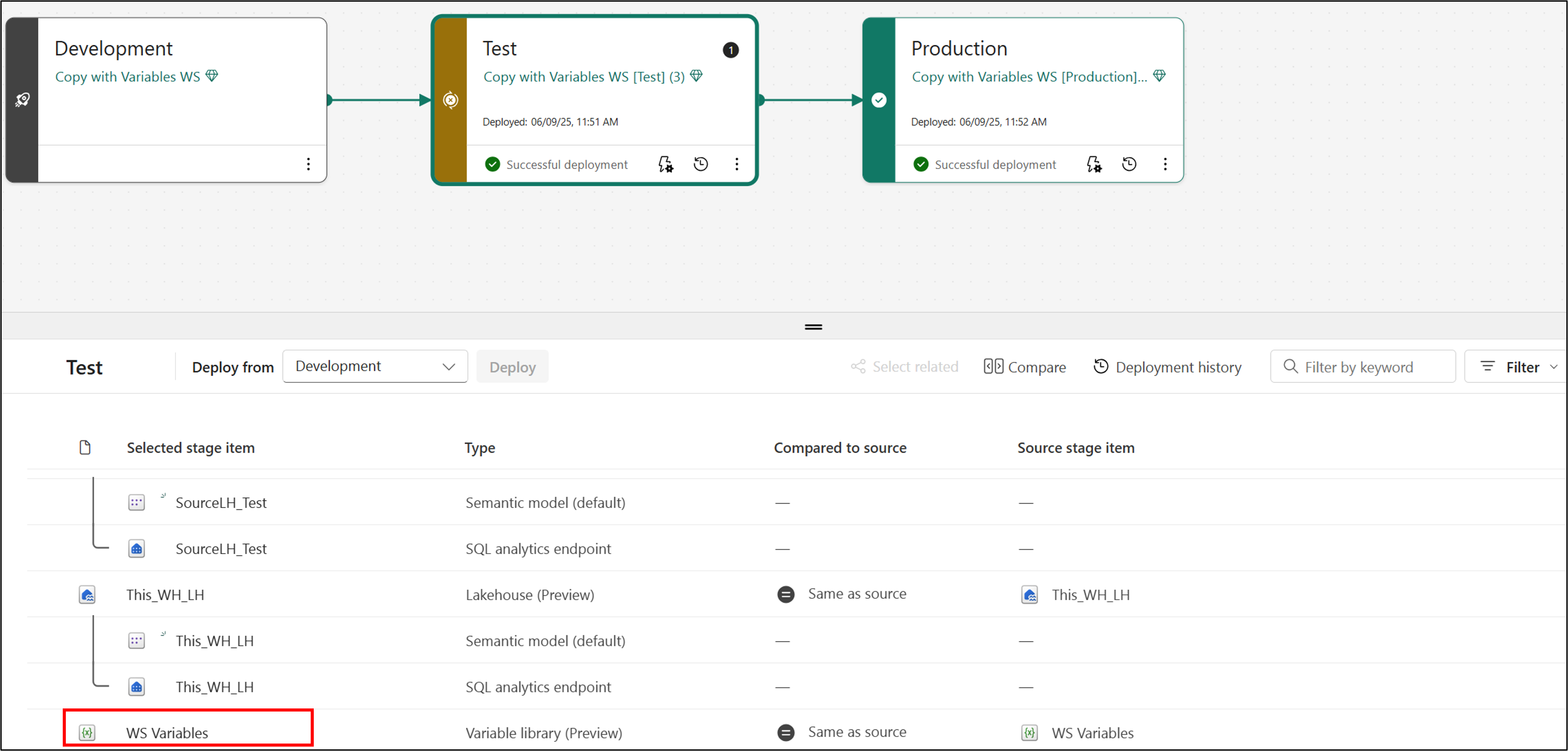Click the Test stage badge showing 1

tap(730, 50)
